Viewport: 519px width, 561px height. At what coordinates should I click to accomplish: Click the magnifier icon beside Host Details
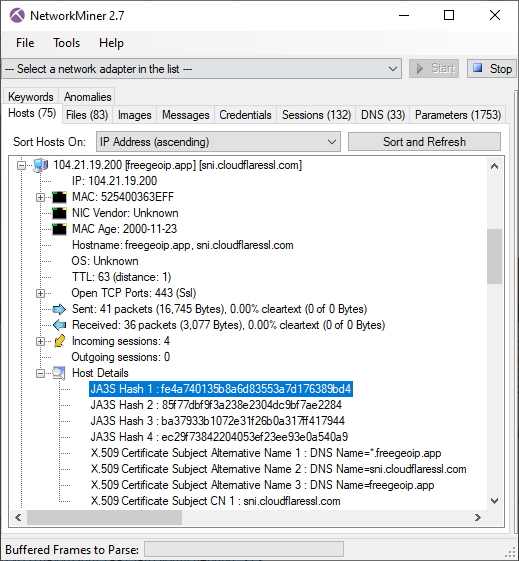pos(59,373)
